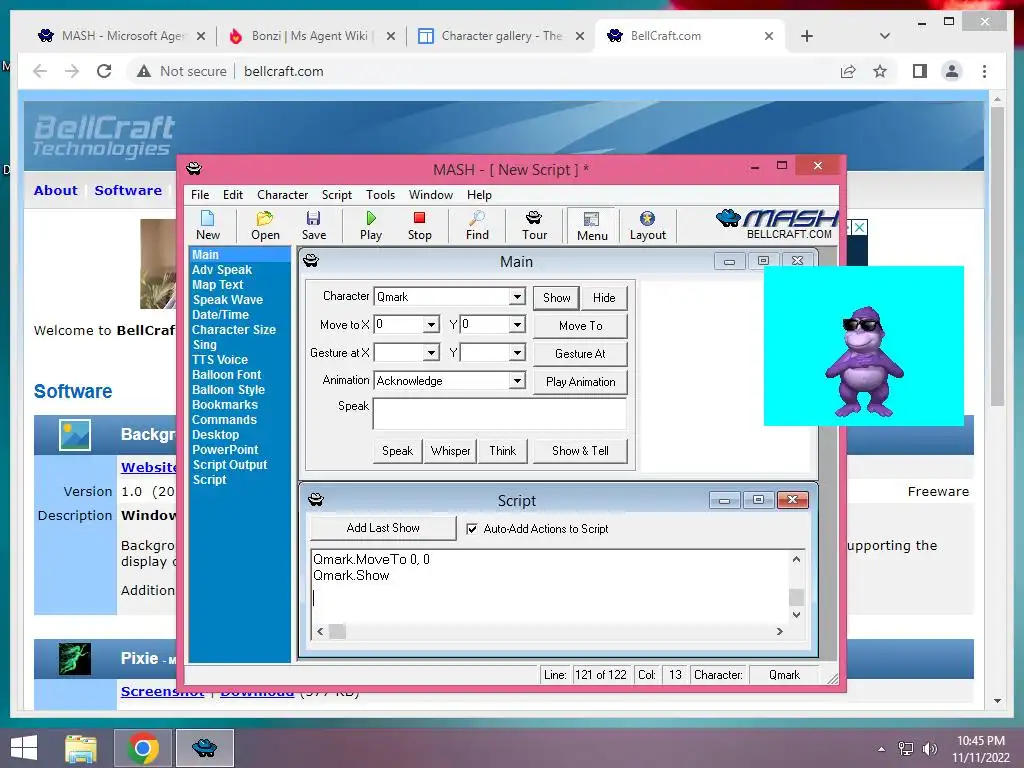Open the Script menu
1024x768 pixels.
click(336, 195)
